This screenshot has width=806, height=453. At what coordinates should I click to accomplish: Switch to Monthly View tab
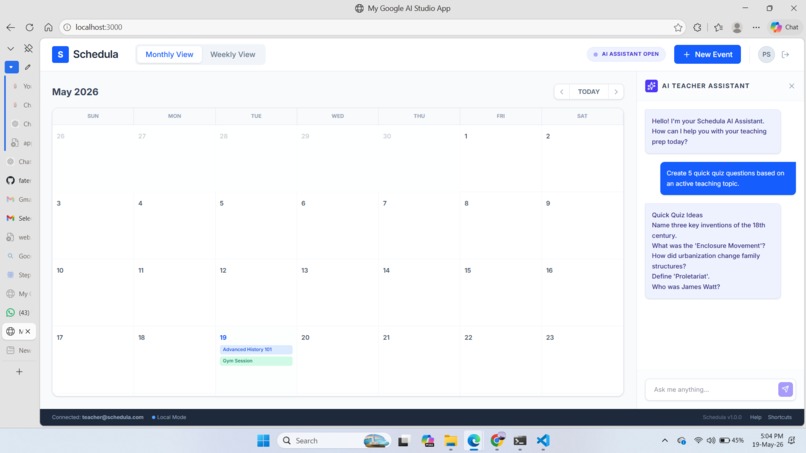click(169, 54)
